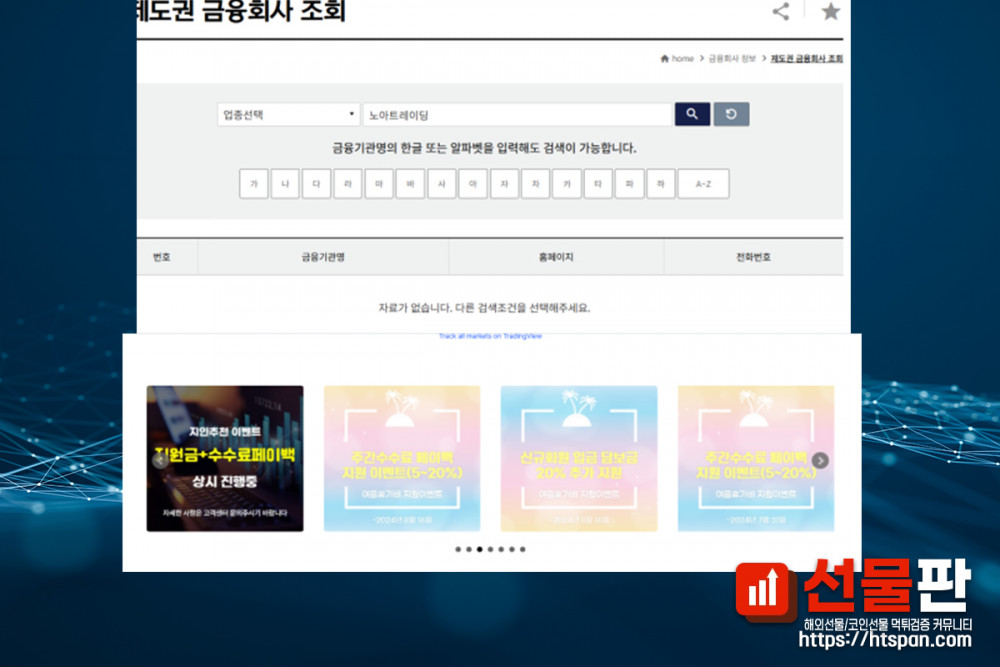
Task: Click the 선물판 logo icon
Action: (765, 589)
